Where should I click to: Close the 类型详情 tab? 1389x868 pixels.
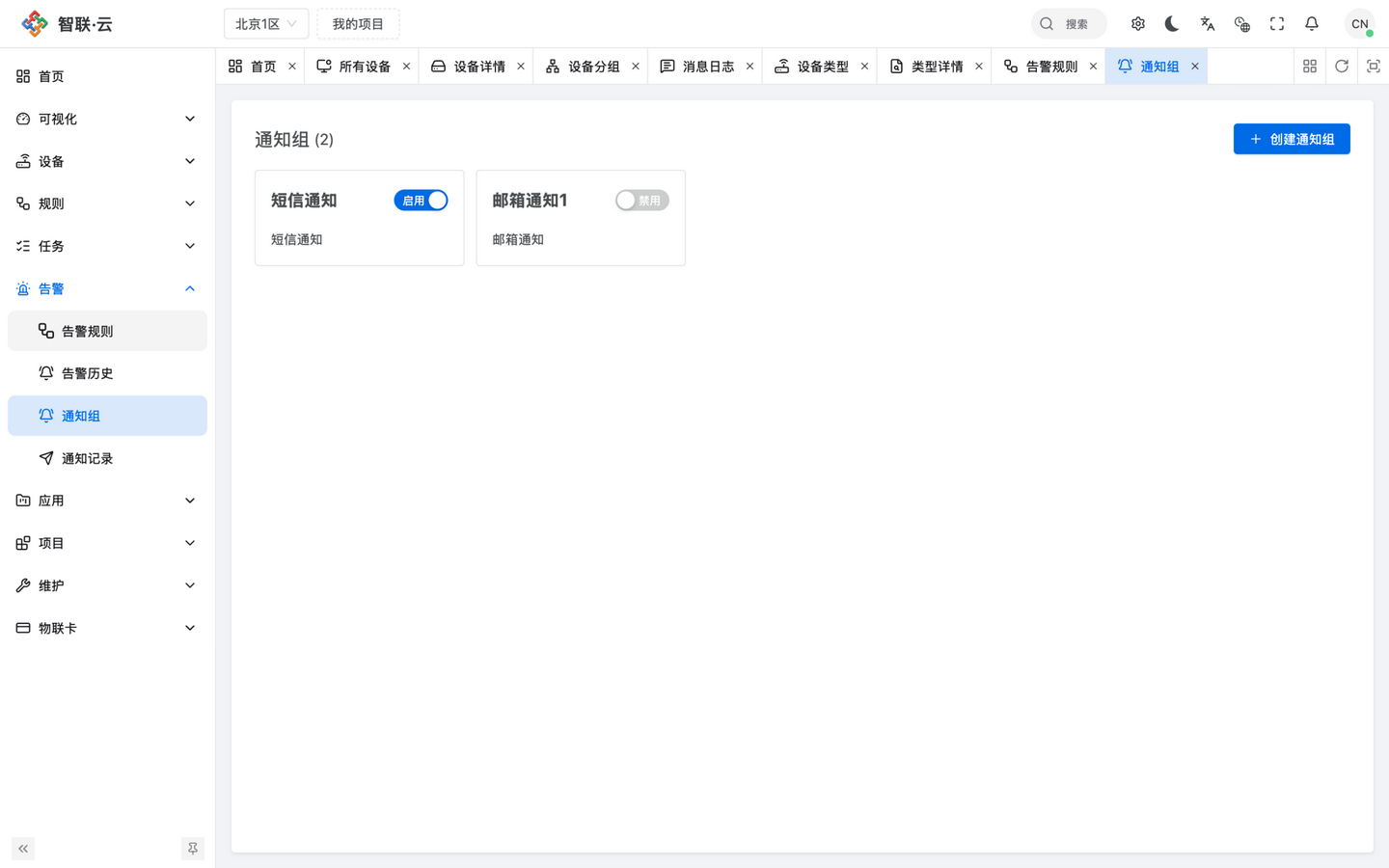(x=979, y=67)
